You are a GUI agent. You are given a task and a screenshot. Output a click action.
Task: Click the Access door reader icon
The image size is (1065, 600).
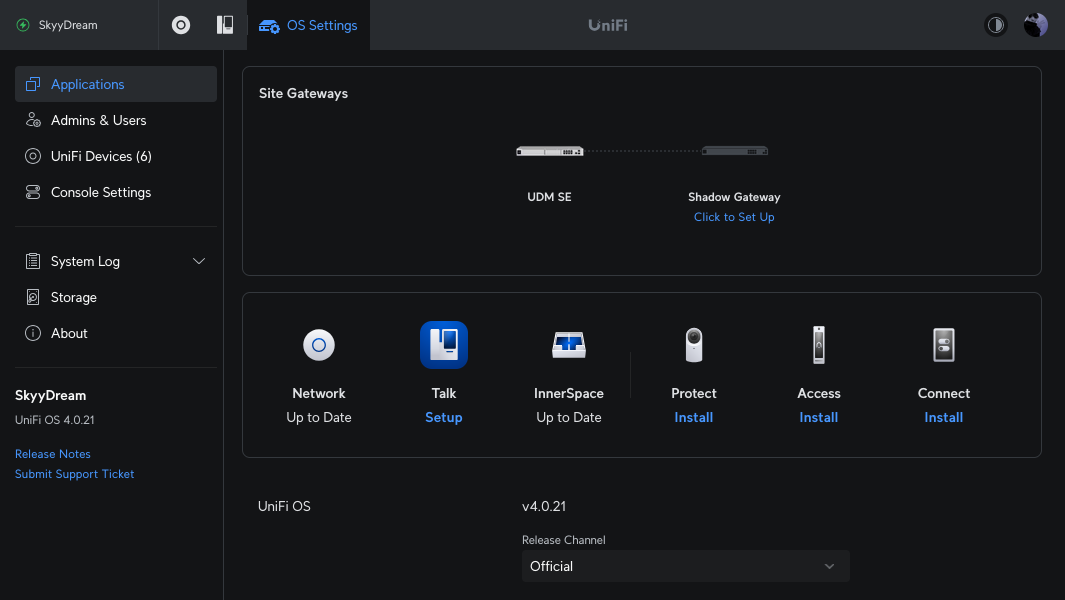pos(819,346)
